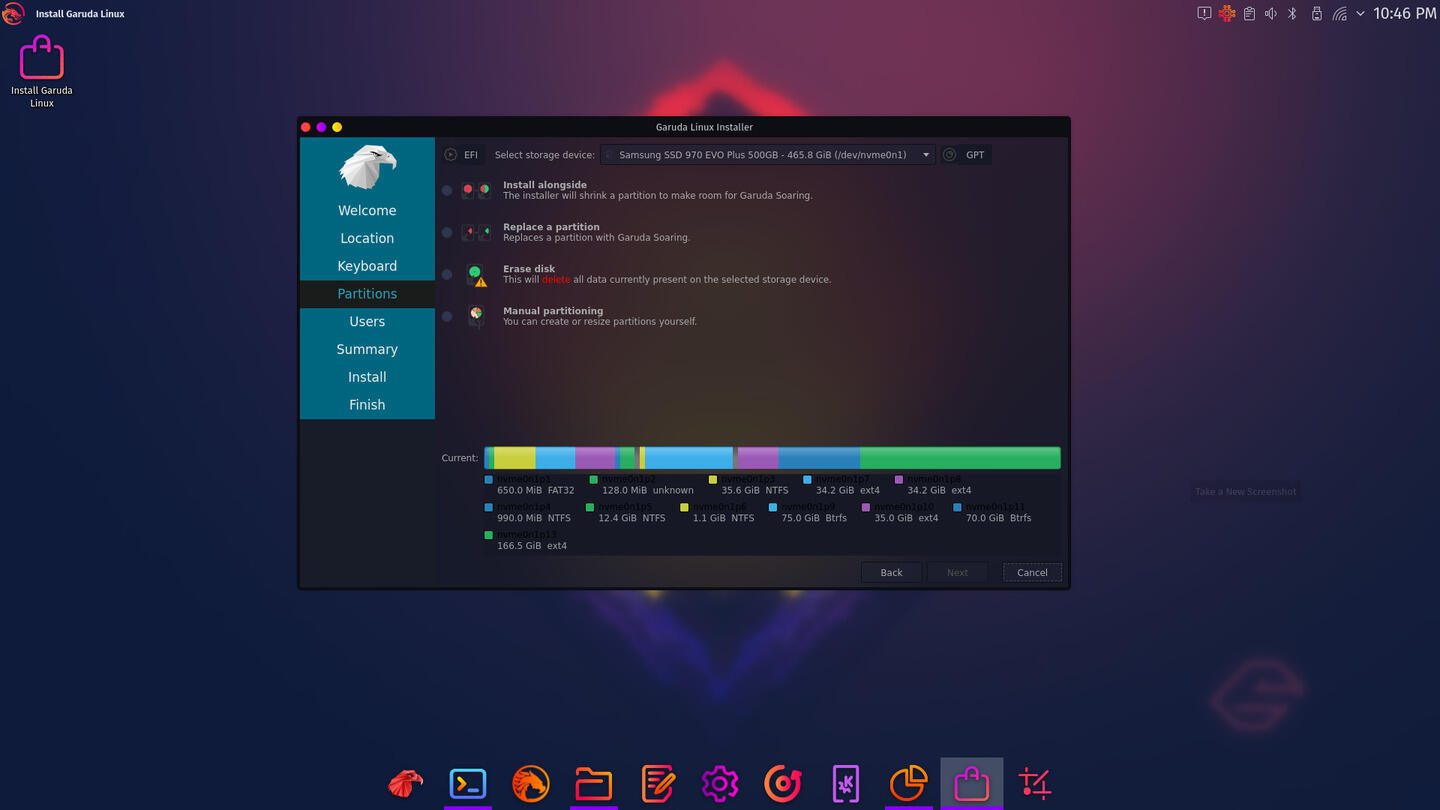The height and width of the screenshot is (810, 1440).
Task: Click the GPT partition table icon
Action: pos(950,155)
